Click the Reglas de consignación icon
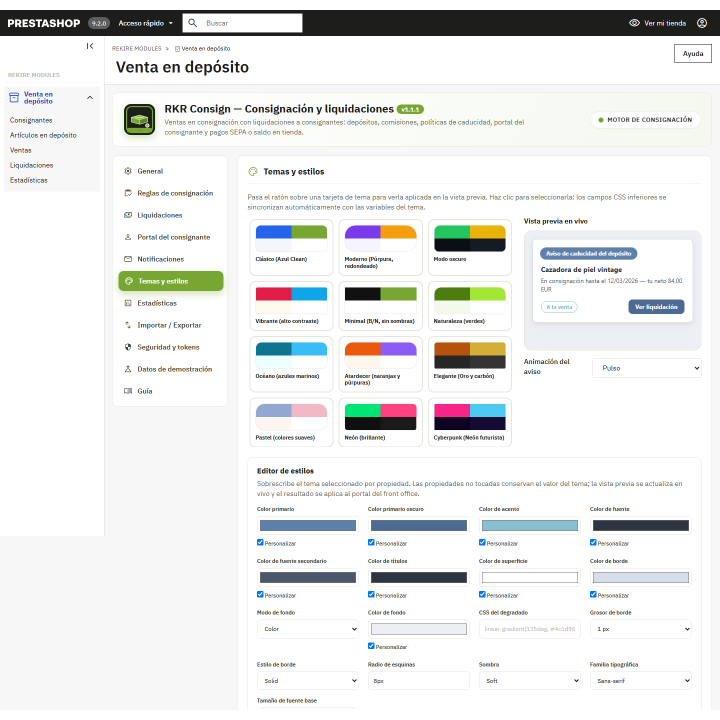The height and width of the screenshot is (720, 720). [128, 193]
